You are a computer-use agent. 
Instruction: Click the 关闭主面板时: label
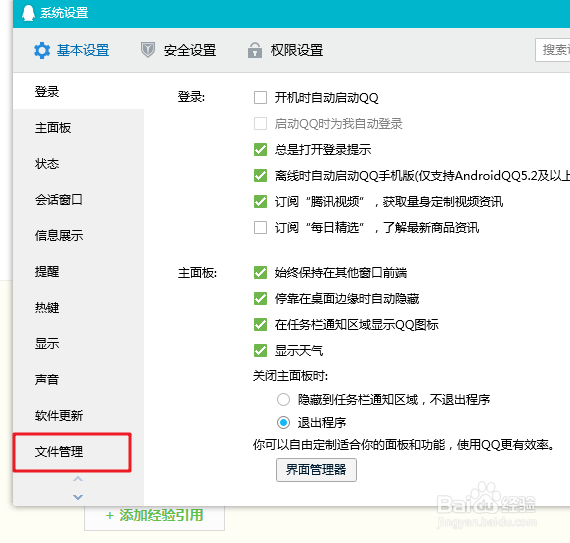coord(290,376)
